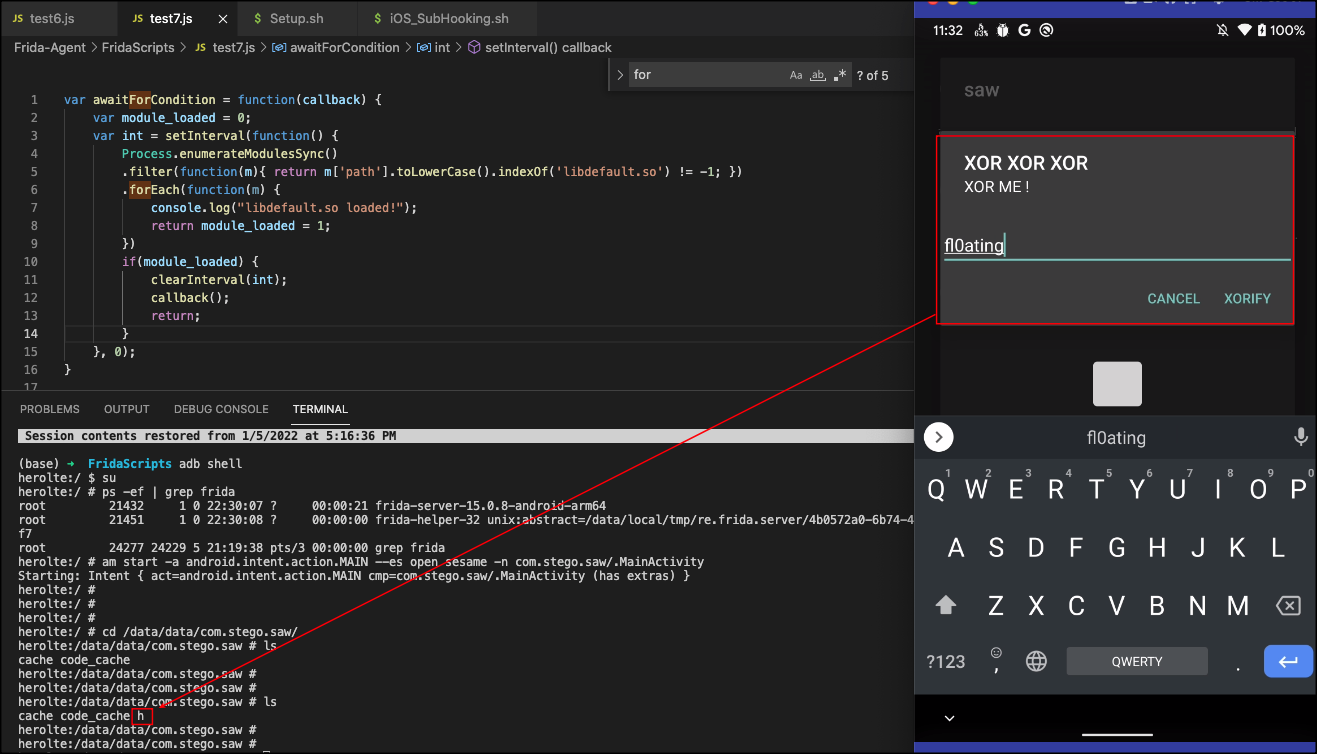Viewport: 1317px width, 754px height.
Task: Switch to the OUTPUT panel tab
Action: 126,409
